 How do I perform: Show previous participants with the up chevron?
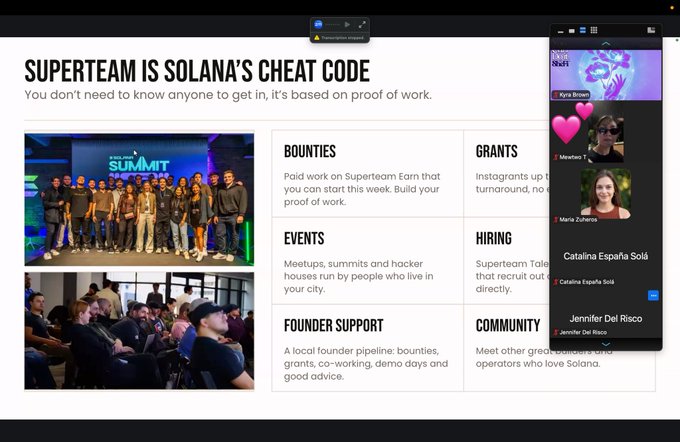(x=606, y=44)
